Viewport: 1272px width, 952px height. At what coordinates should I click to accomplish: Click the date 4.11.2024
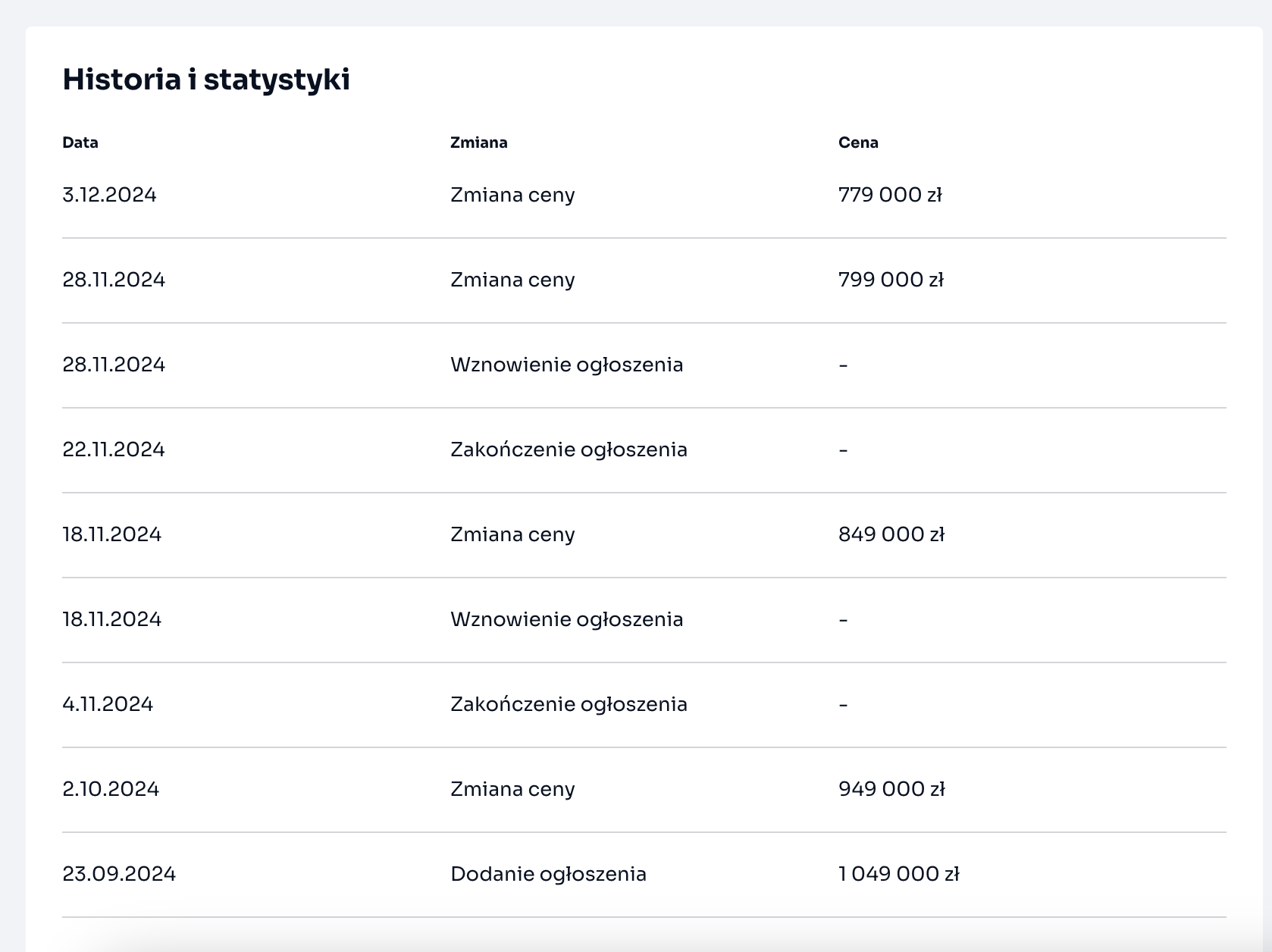coord(108,704)
